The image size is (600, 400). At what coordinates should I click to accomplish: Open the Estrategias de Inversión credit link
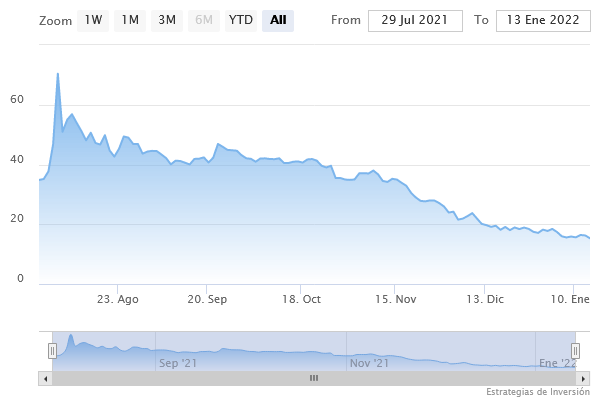[538, 391]
